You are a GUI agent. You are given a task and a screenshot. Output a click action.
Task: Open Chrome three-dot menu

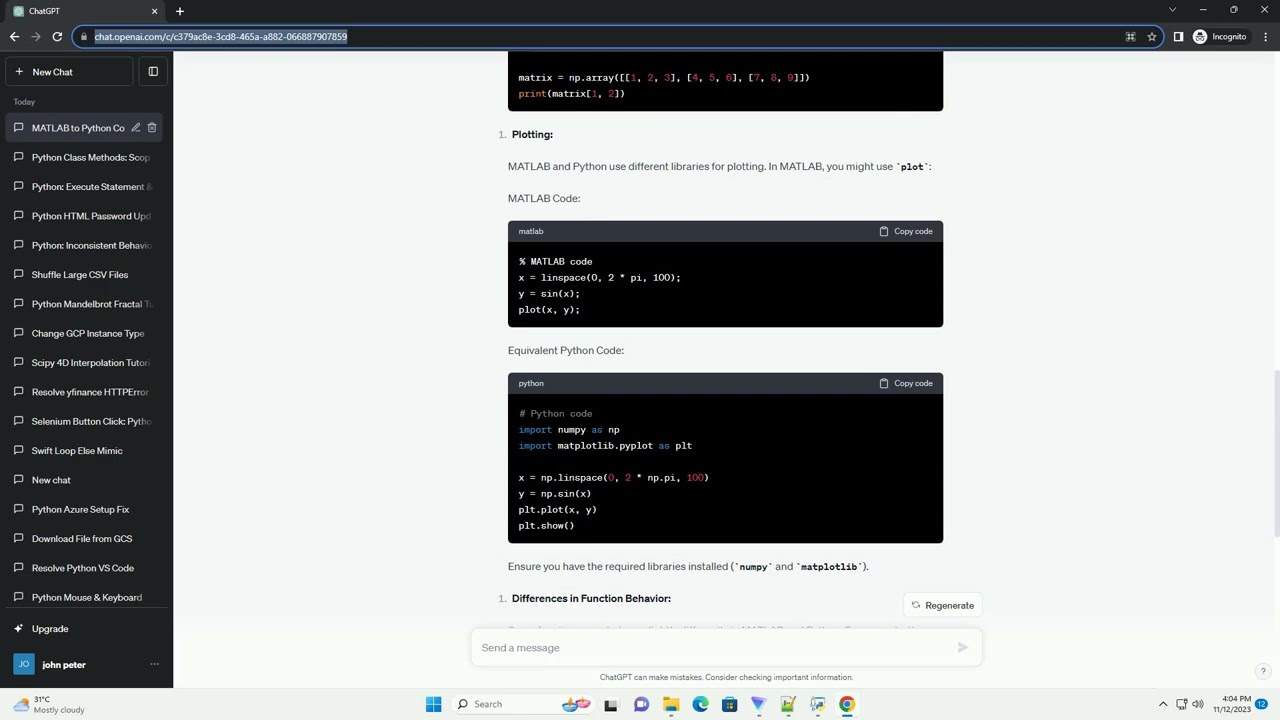(x=1266, y=37)
